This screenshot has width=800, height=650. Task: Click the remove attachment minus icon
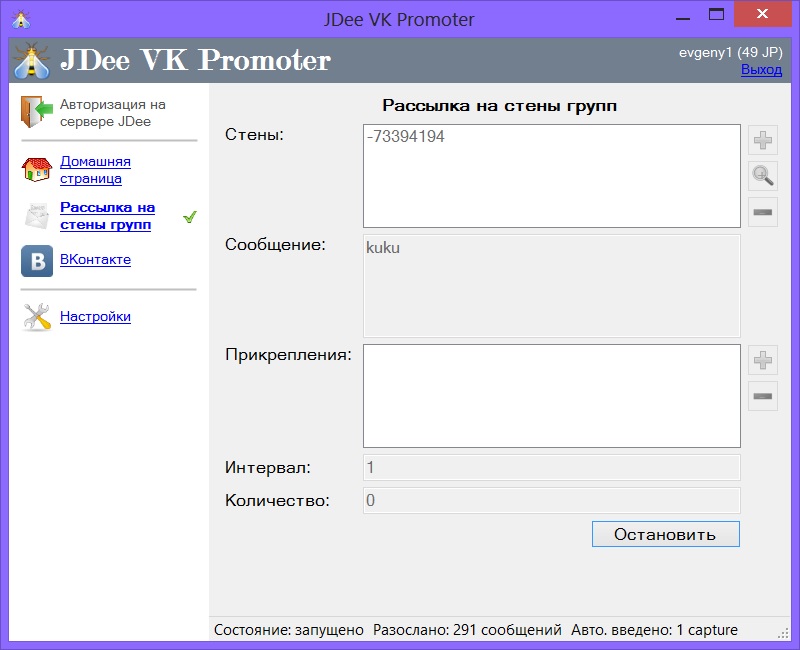[x=763, y=396]
